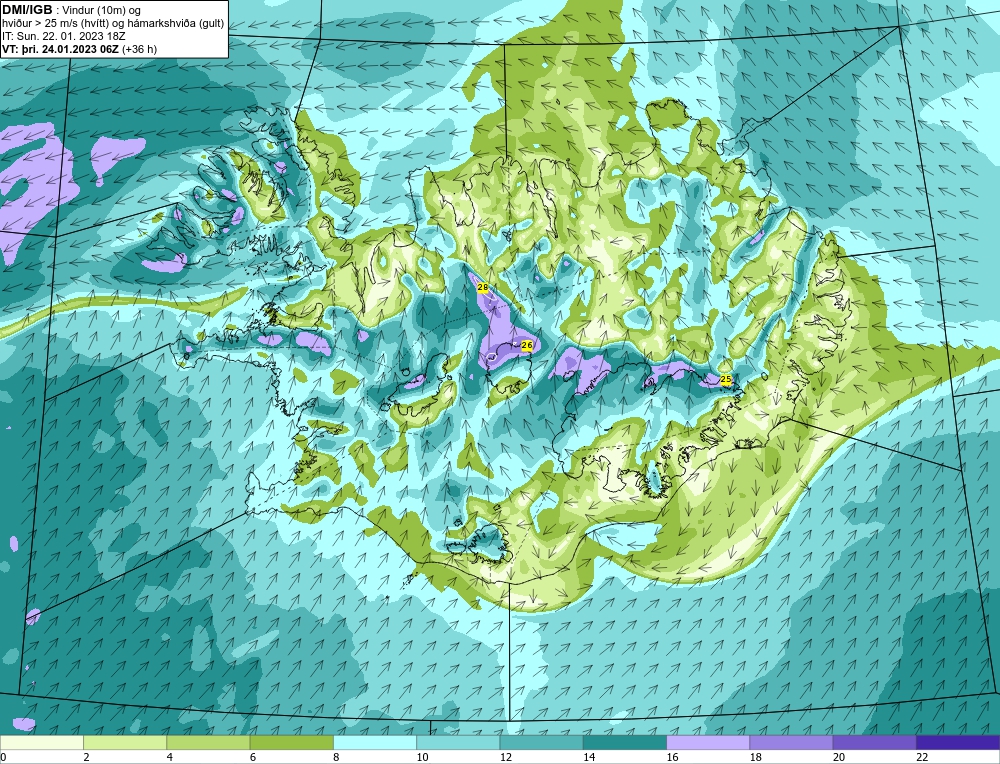This screenshot has height=764, width=1000.
Task: Click the legend scale value '22'
Action: coord(922,757)
